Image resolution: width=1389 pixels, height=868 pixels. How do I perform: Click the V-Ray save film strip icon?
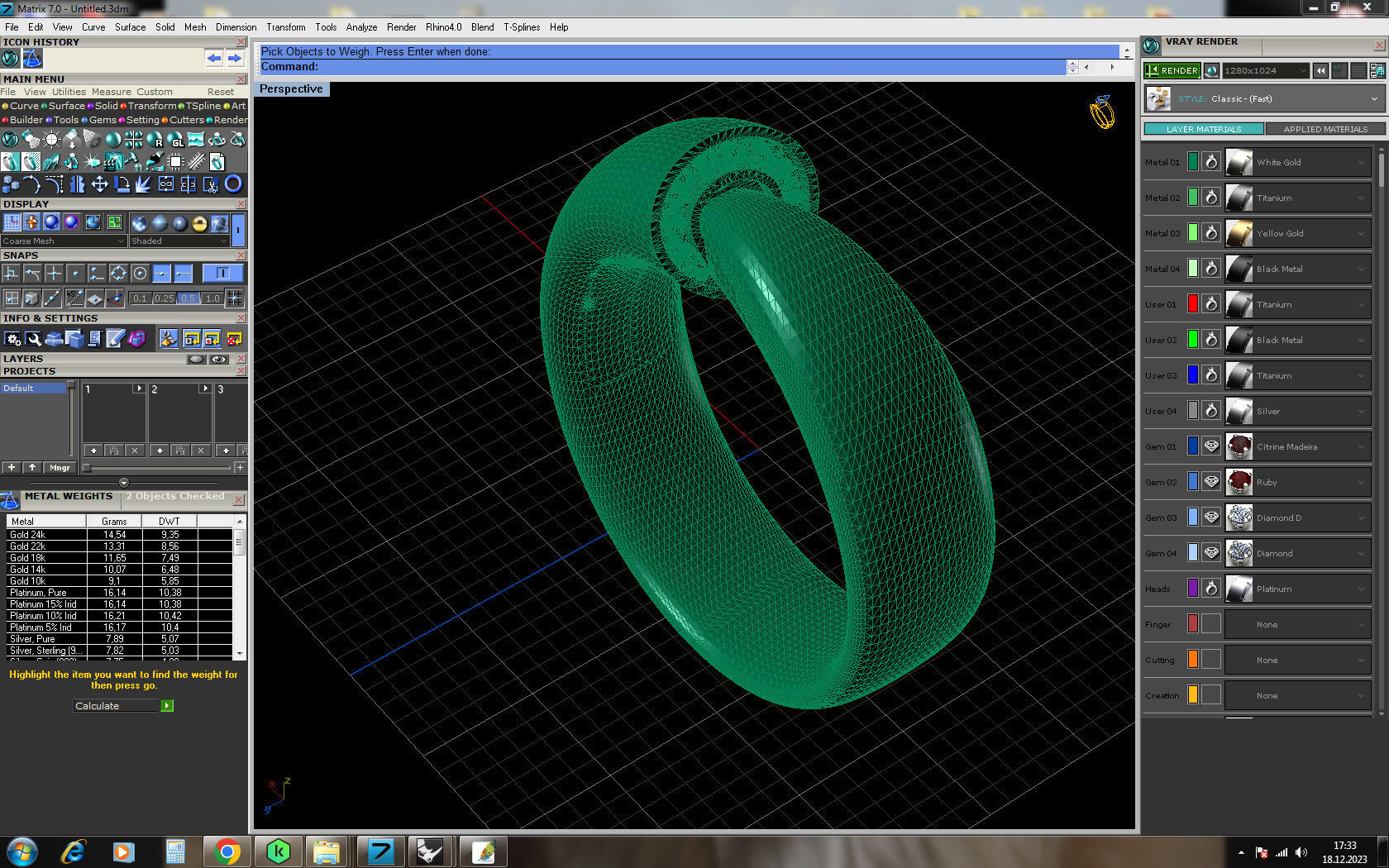pyautogui.click(x=1377, y=71)
